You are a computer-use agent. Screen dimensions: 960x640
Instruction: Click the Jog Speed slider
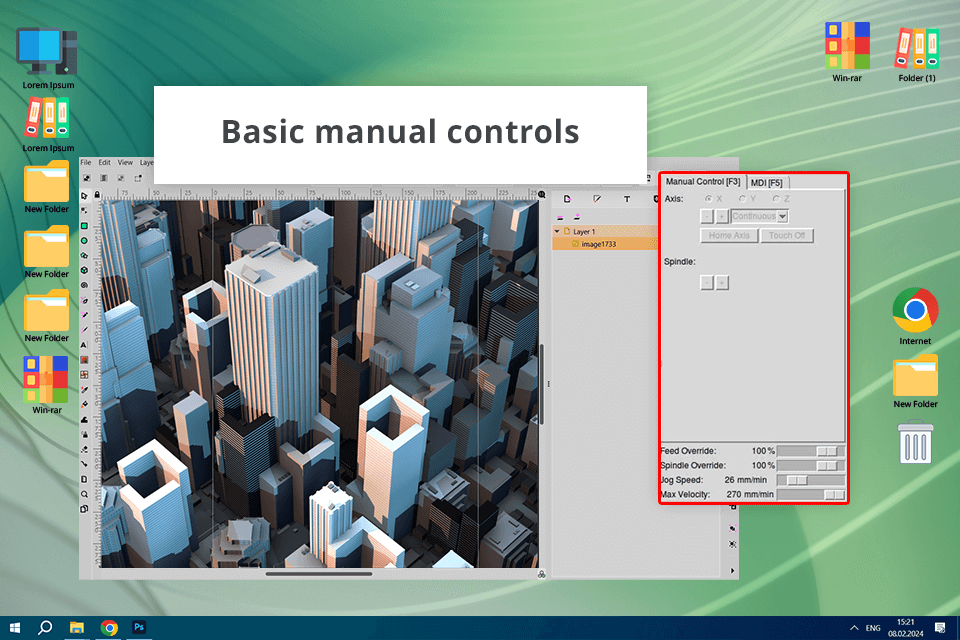coord(811,480)
